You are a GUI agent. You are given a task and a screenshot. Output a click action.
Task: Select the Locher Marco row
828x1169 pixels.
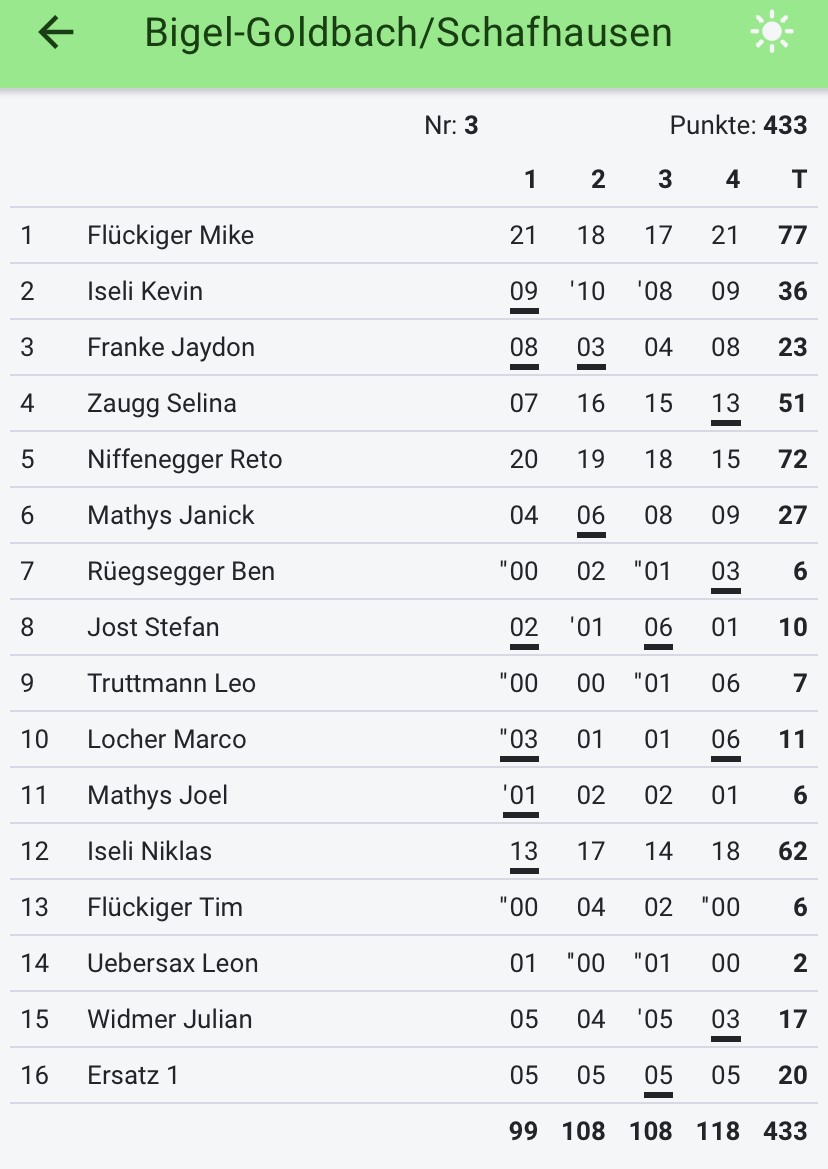click(414, 739)
